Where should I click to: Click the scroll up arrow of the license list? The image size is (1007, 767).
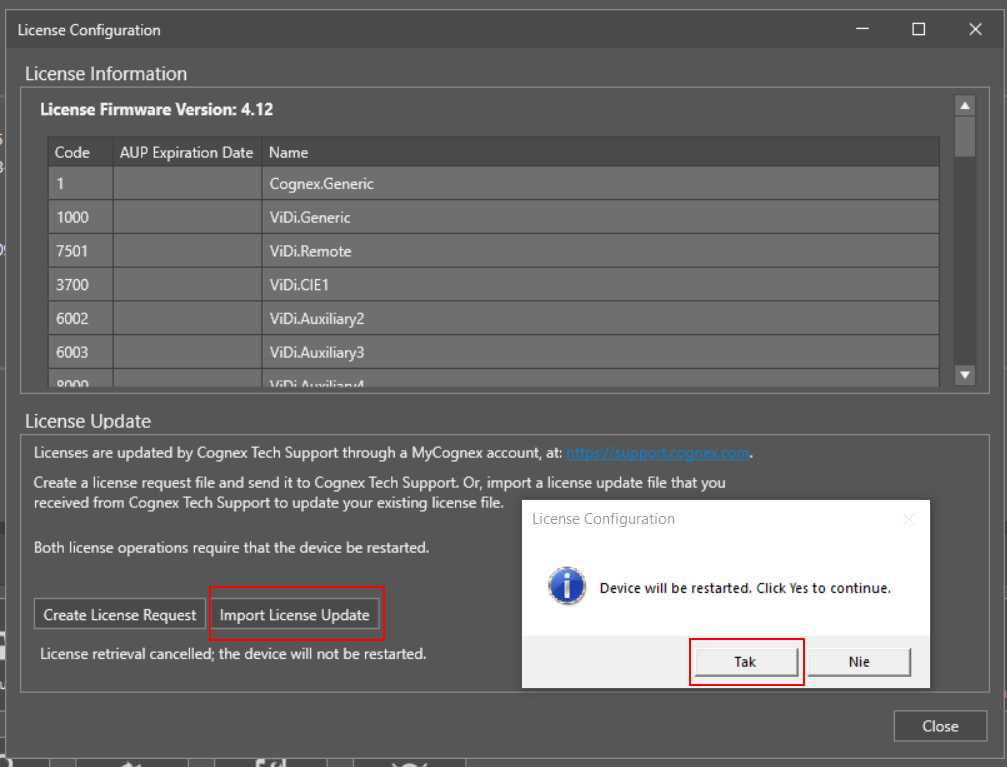pos(964,104)
